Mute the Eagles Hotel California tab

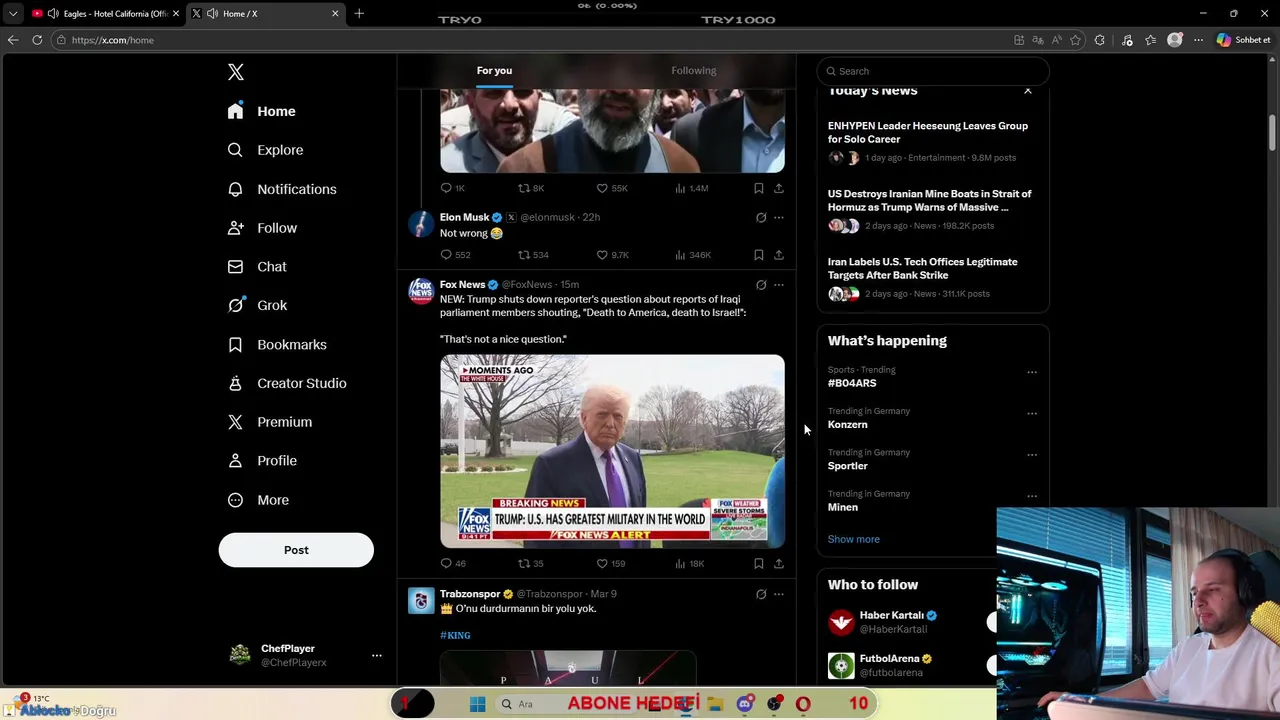53,14
